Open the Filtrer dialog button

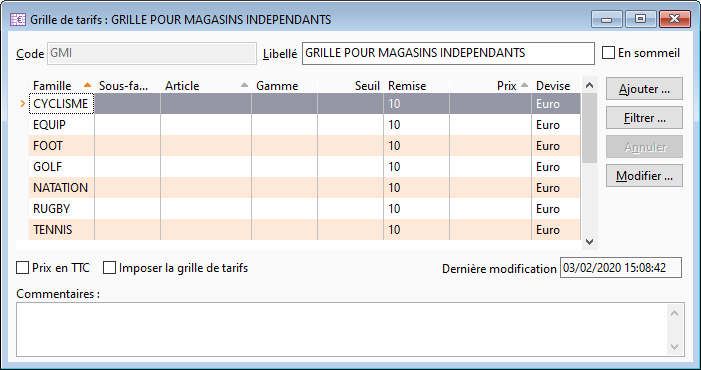click(644, 118)
